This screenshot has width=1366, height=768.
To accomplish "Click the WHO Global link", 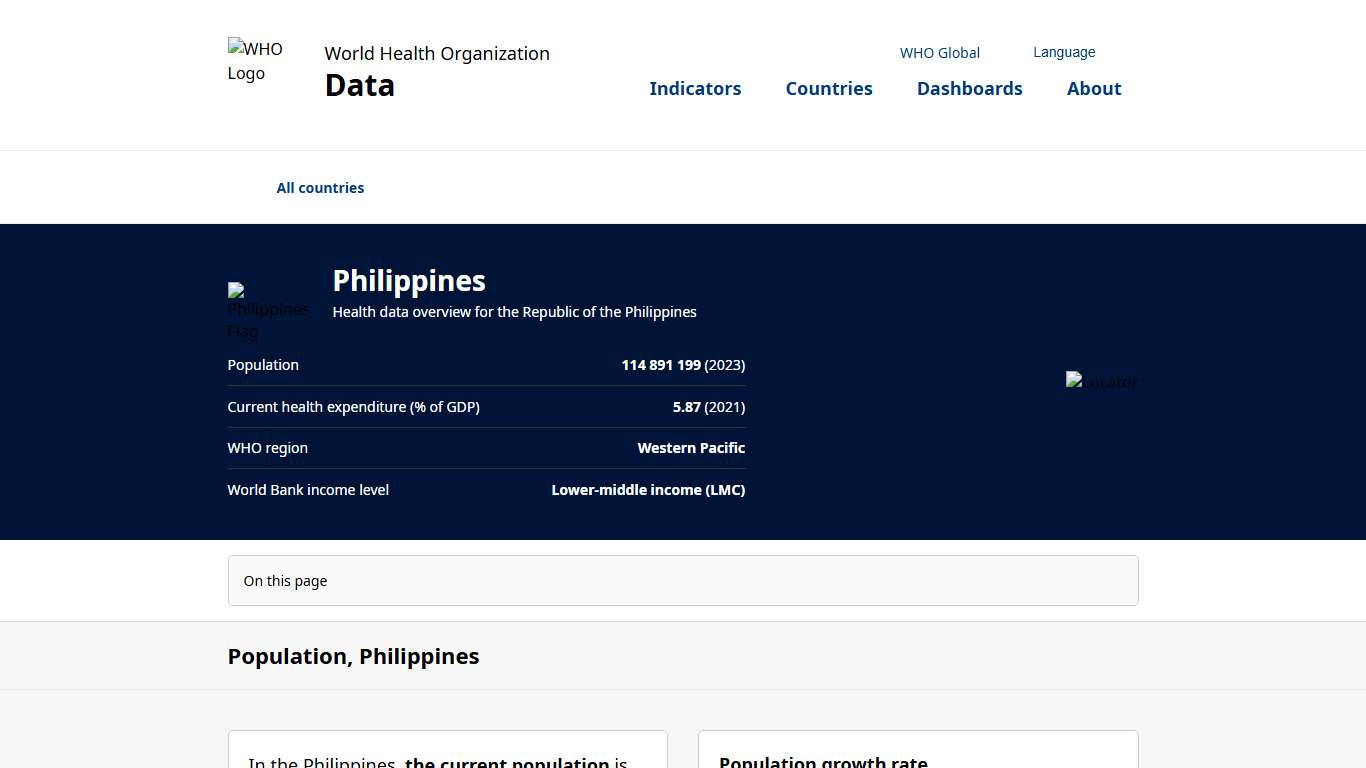I will click(939, 52).
